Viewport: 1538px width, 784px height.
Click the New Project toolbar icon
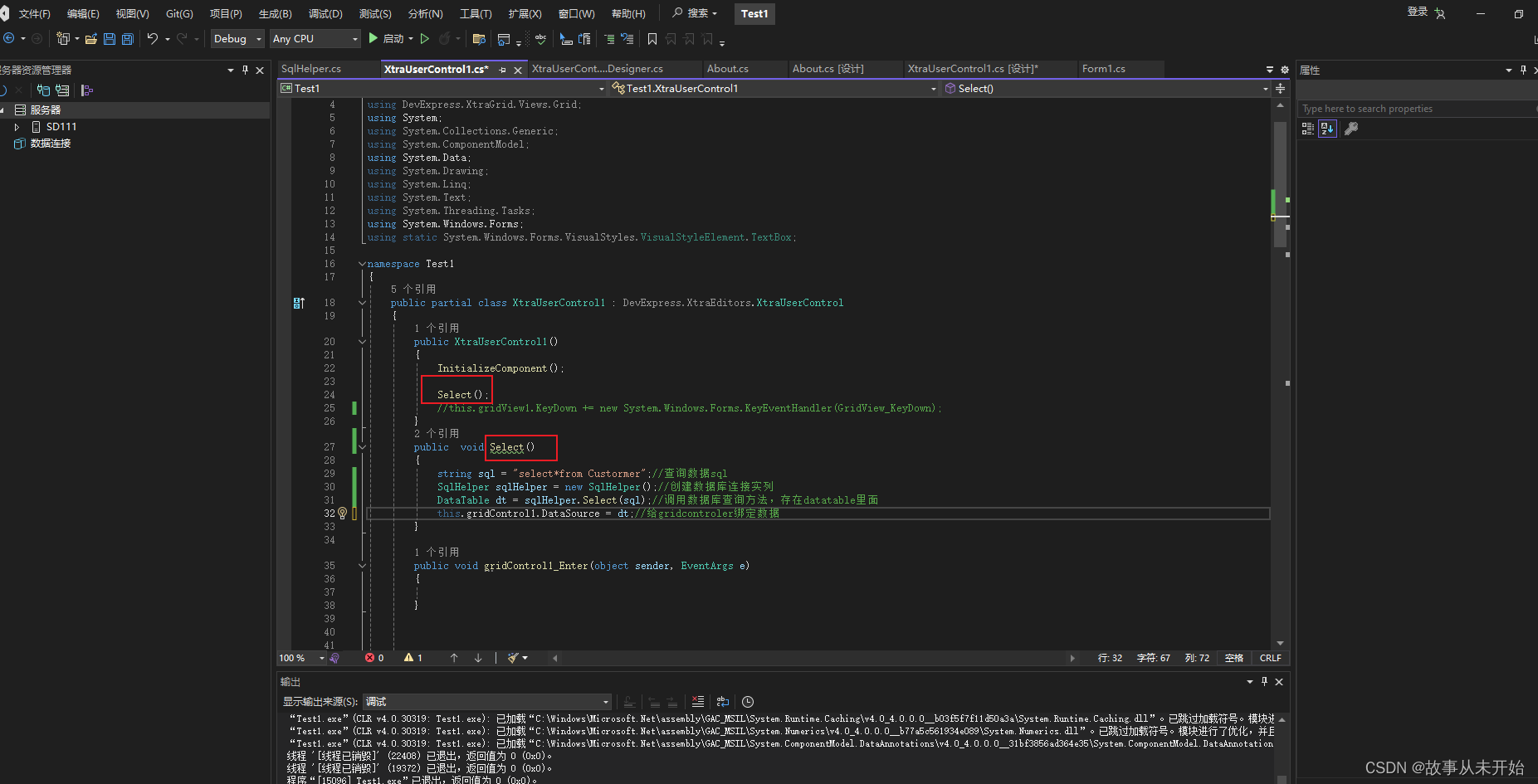(64, 38)
